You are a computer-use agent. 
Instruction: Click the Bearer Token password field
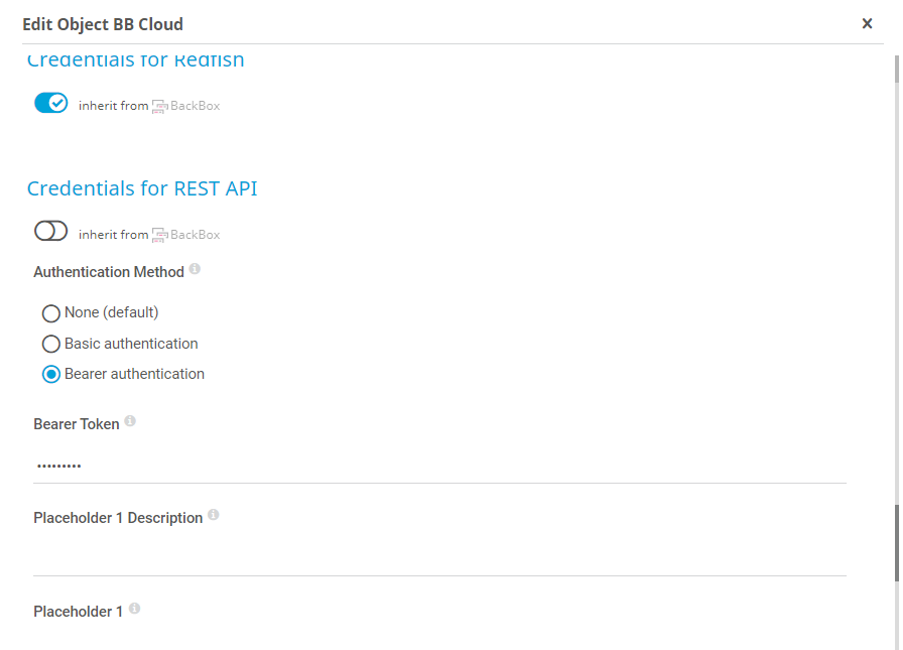439,466
